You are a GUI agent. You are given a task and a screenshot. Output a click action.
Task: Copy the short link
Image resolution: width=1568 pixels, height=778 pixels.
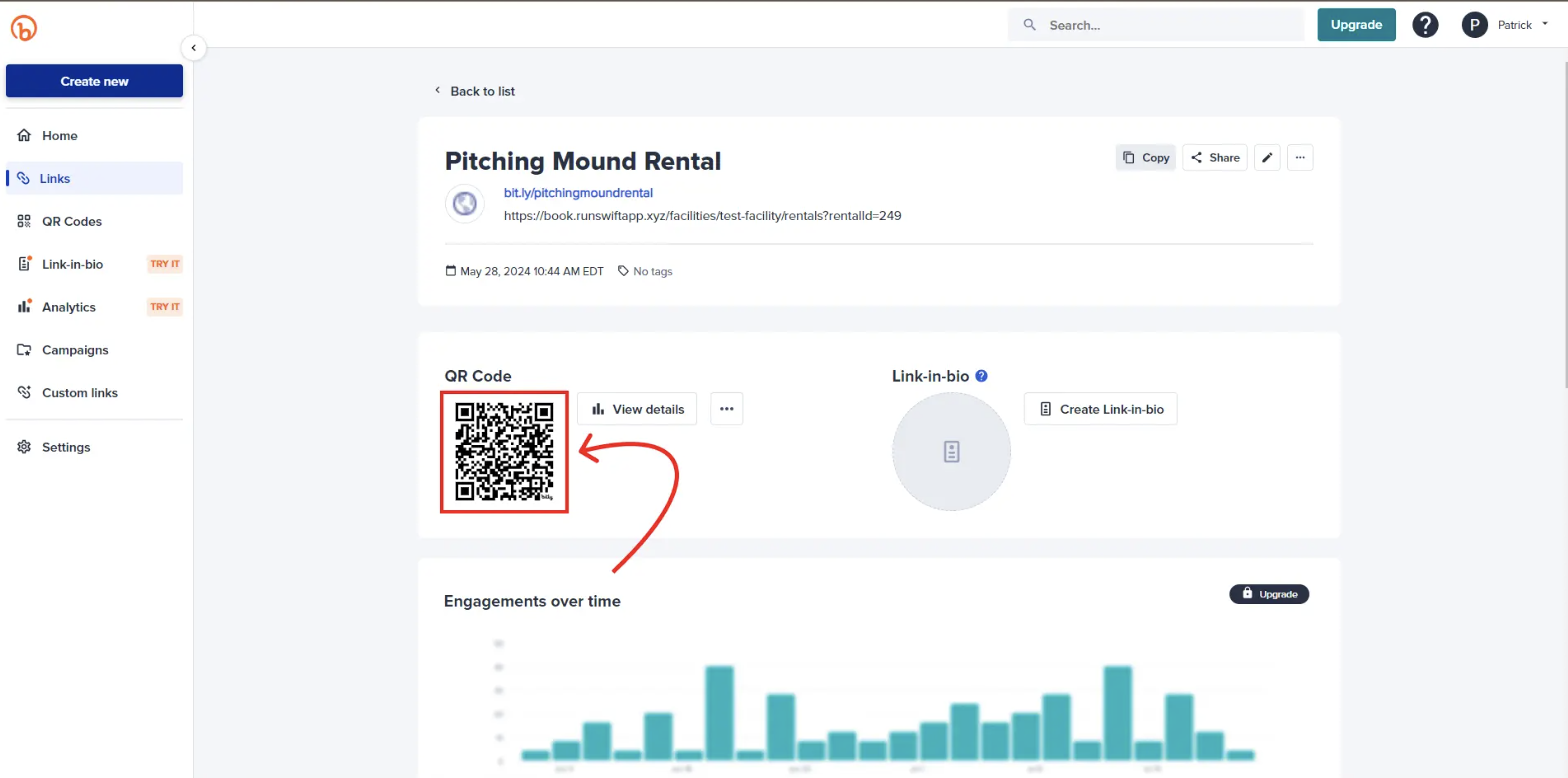click(1146, 157)
